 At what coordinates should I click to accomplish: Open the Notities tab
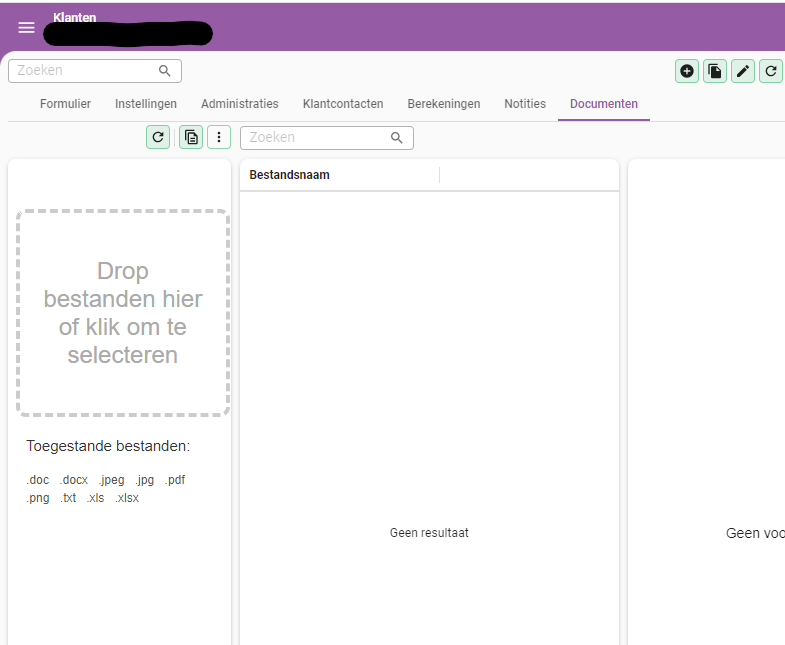click(x=525, y=104)
